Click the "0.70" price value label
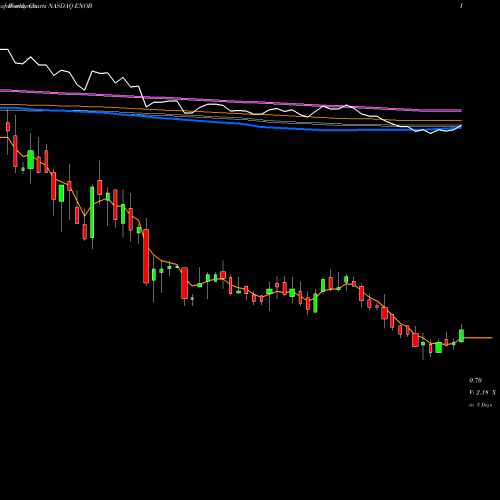 [x=475, y=380]
